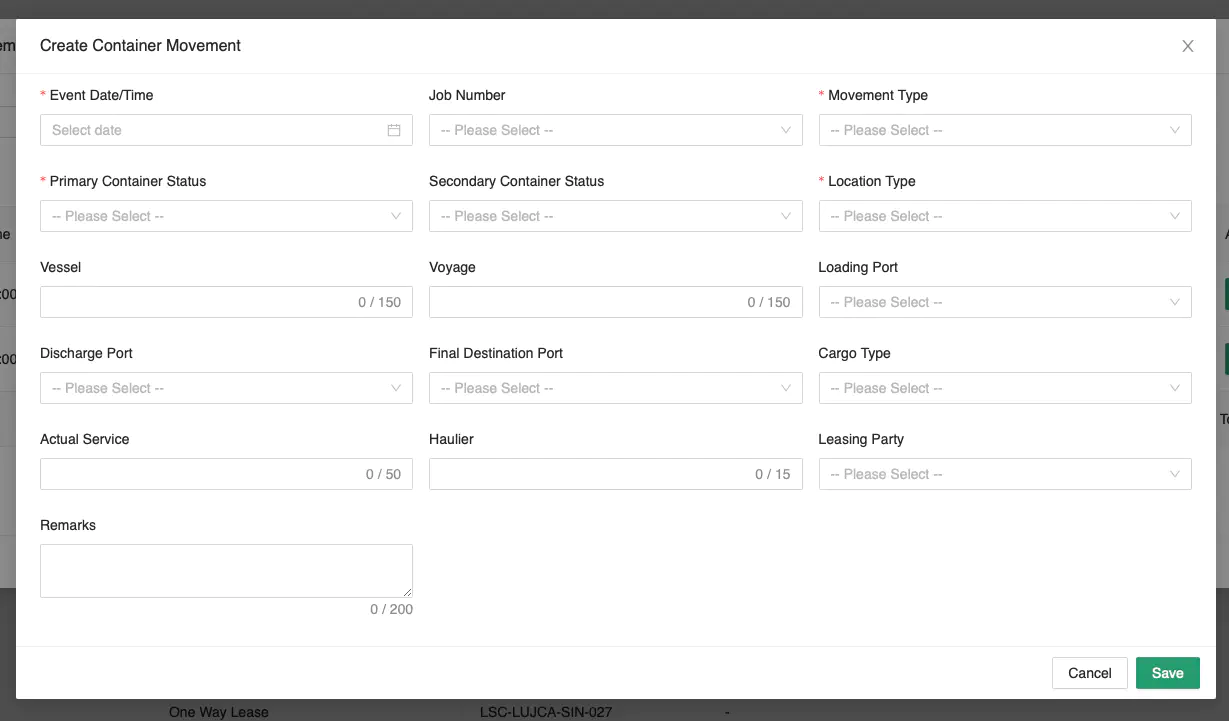
Task: Click the Actual Service input field
Action: (195, 474)
